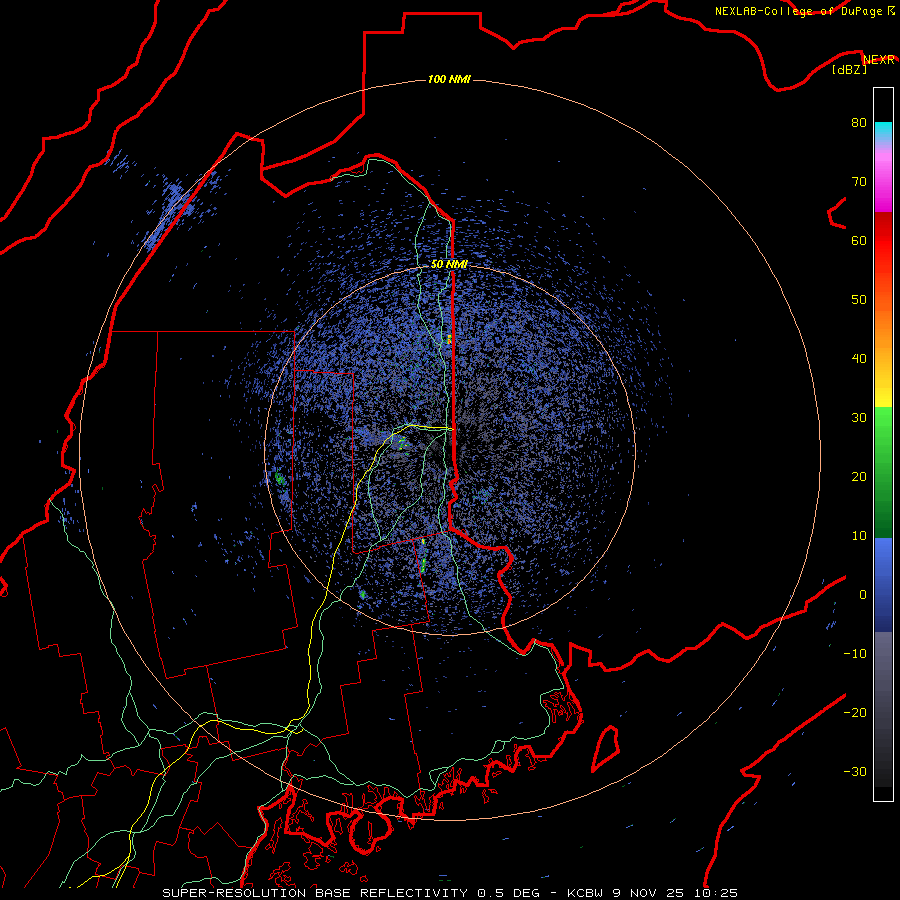This screenshot has height=900, width=900.
Task: Click the 100 NMI range ring label
Action: [449, 79]
